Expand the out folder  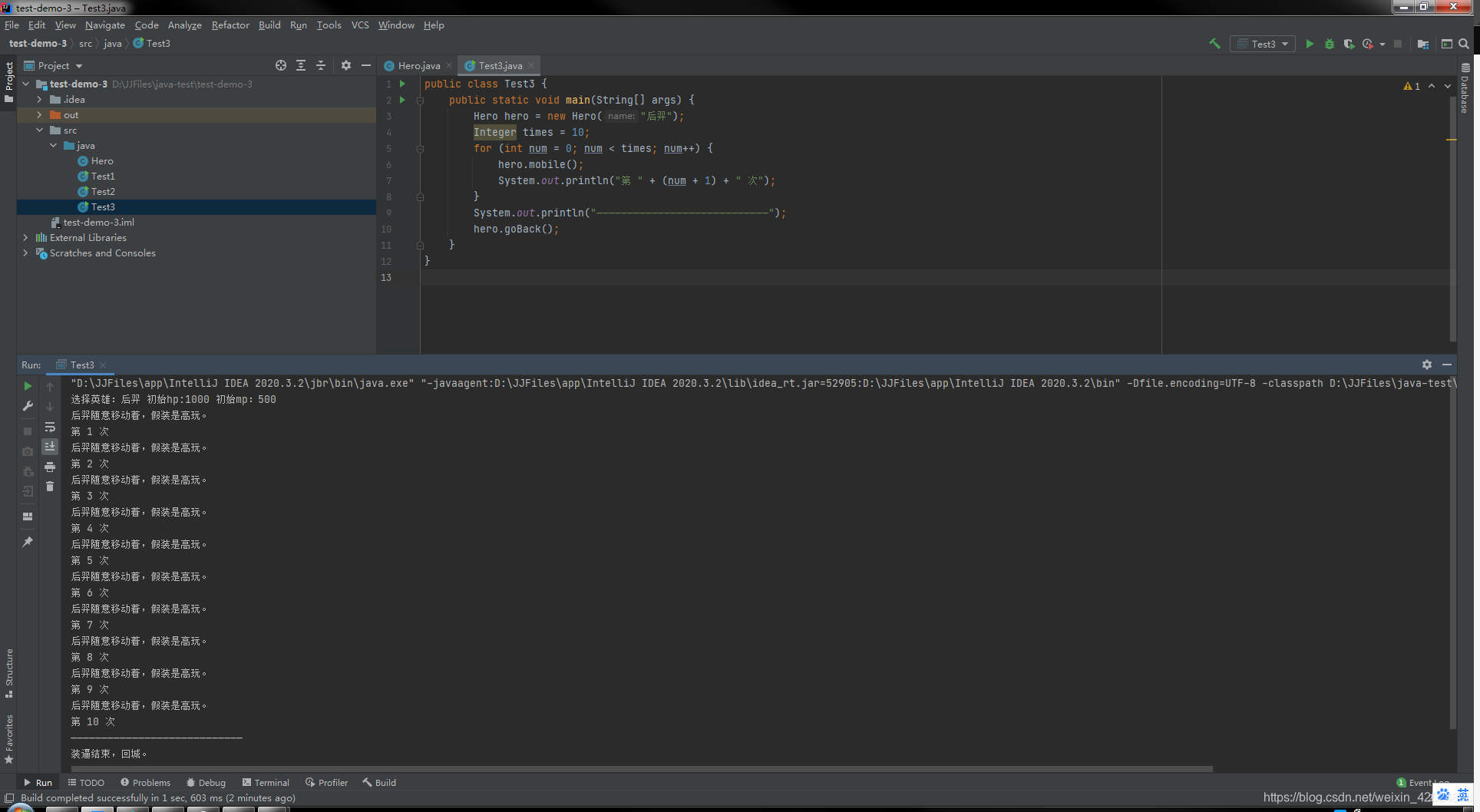(40, 115)
